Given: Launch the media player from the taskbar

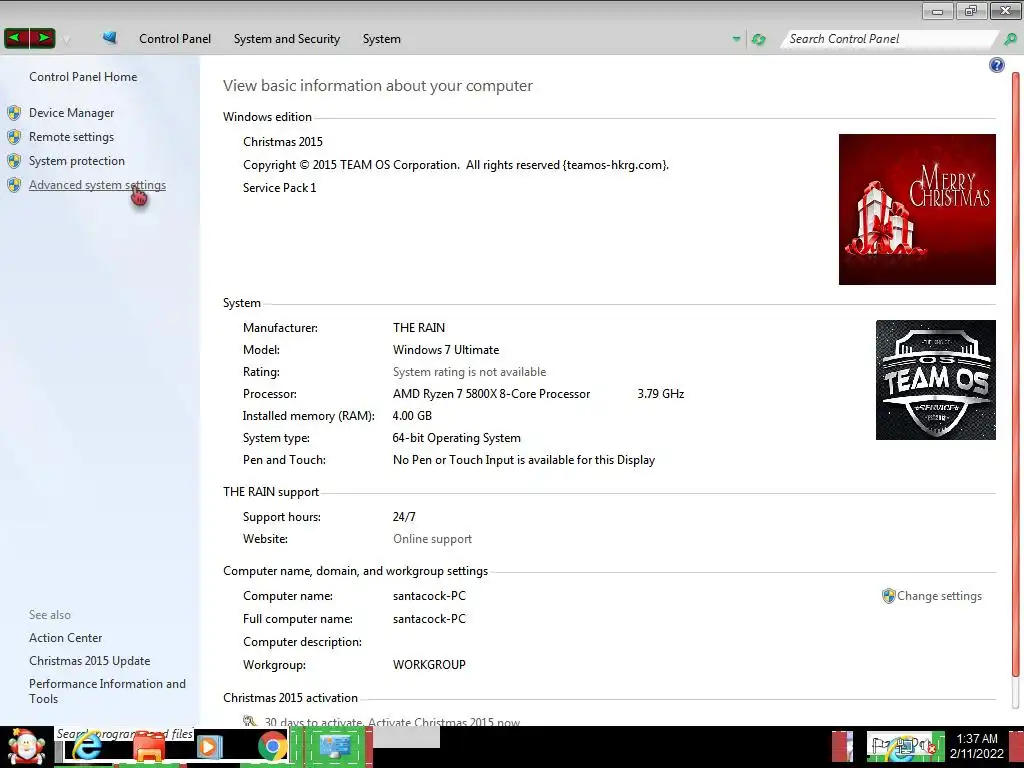Looking at the screenshot, I should [x=210, y=747].
